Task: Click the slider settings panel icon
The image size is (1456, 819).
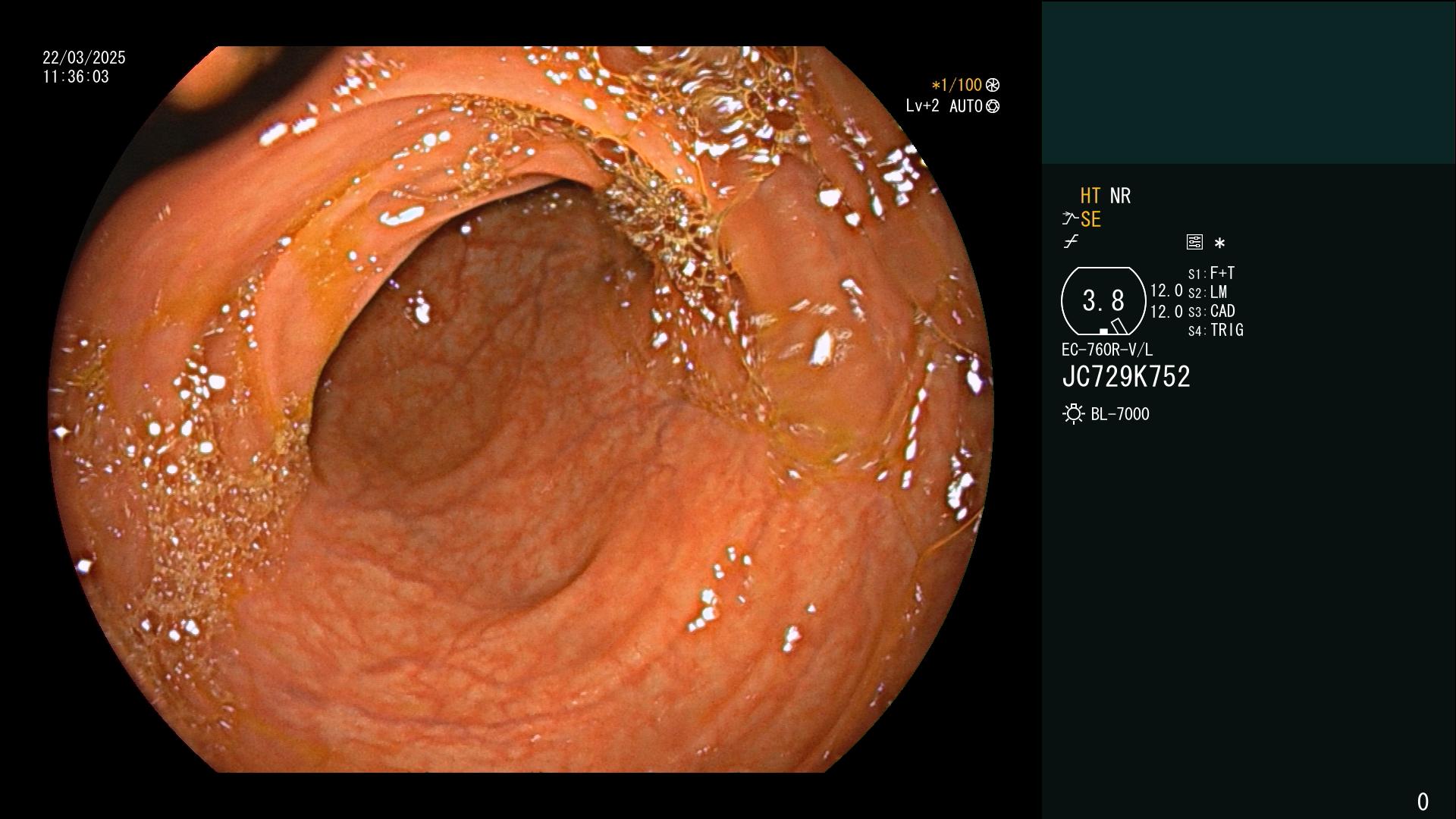Action: [x=1194, y=242]
